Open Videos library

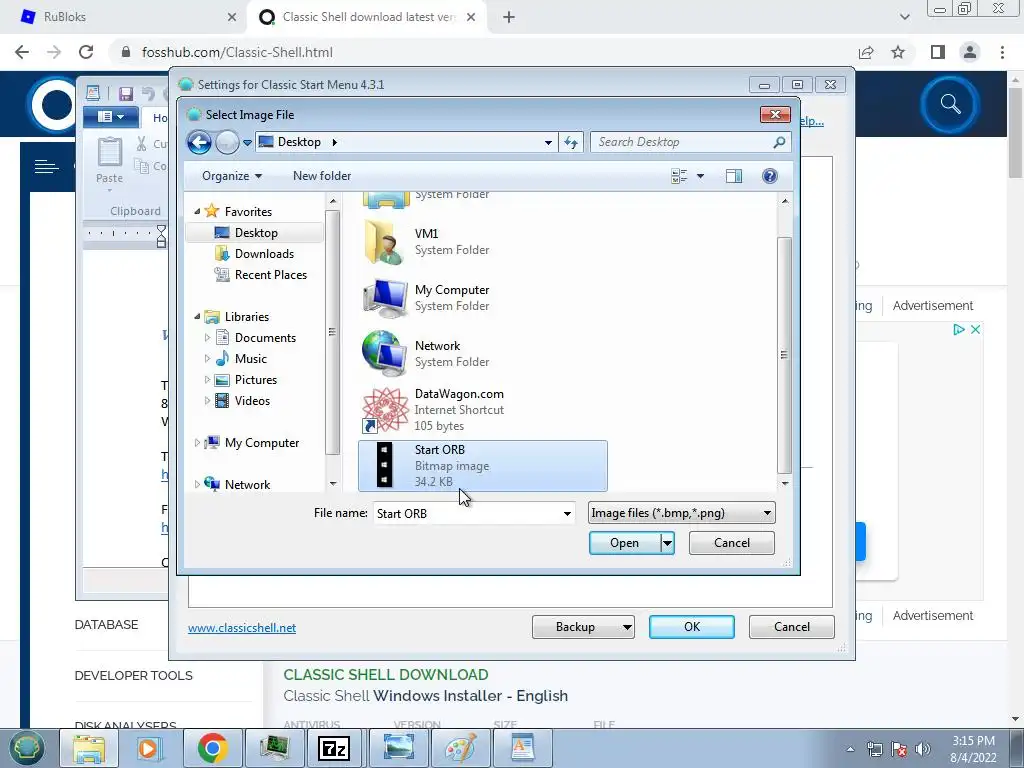252,400
